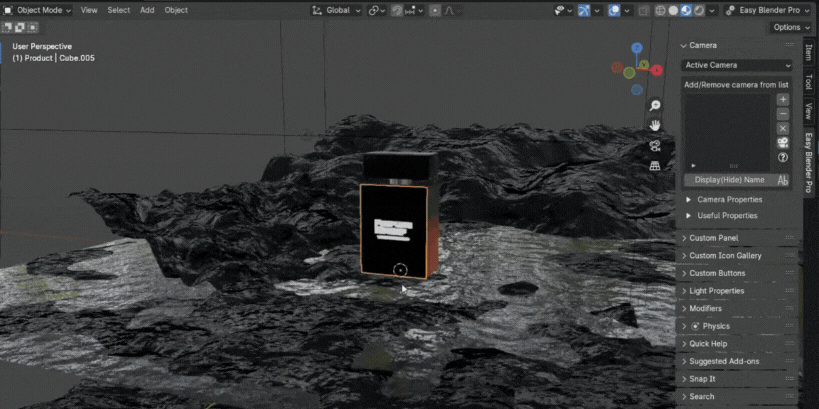Switch perspective/orthographic with the grid icon
This screenshot has height=409, width=819.
click(655, 165)
